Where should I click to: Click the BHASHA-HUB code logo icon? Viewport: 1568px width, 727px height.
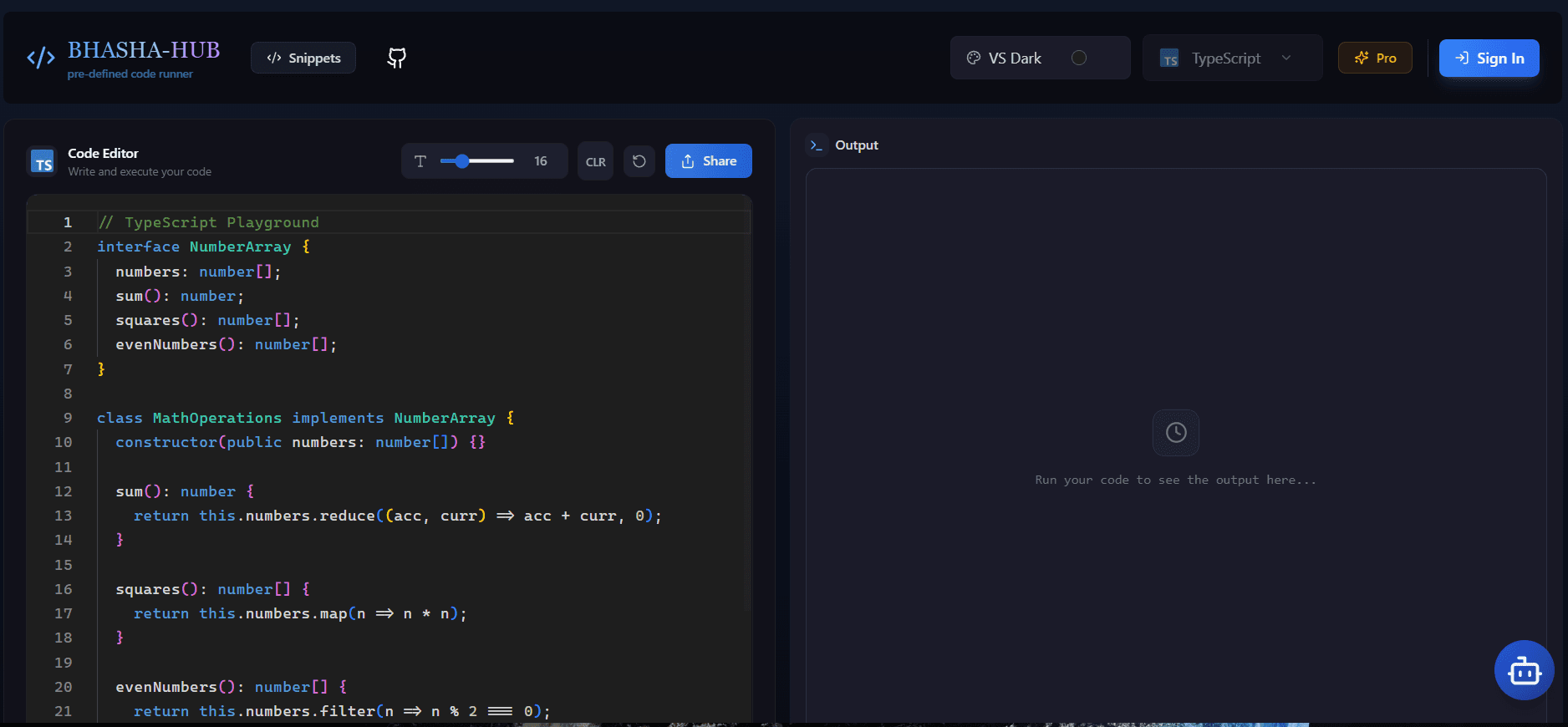tap(41, 58)
